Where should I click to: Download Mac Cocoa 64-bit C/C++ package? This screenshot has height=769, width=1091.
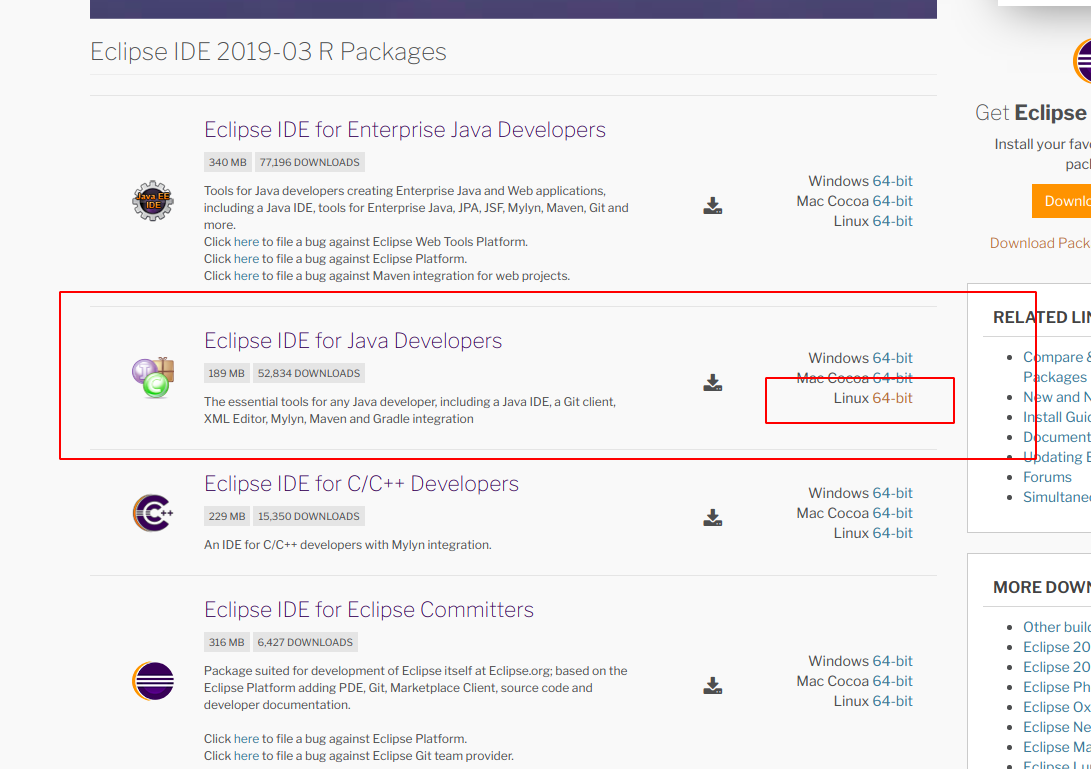892,513
